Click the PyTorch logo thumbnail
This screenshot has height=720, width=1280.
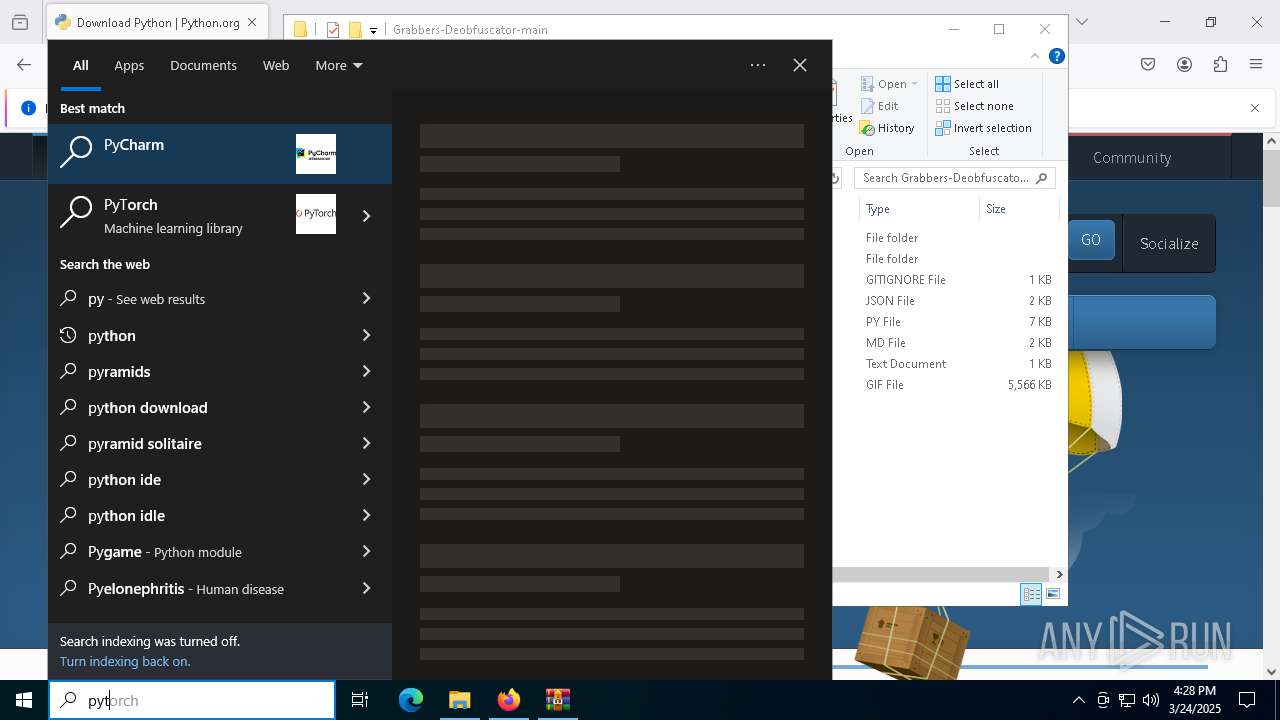click(x=316, y=214)
